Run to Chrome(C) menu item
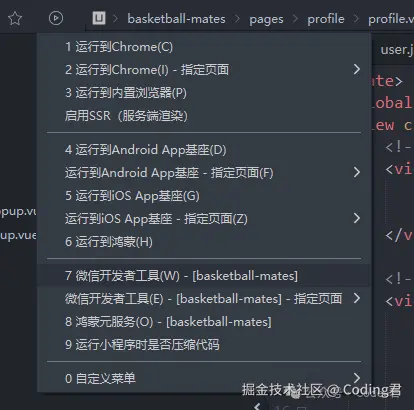Image resolution: width=414 pixels, height=410 pixels. (x=204, y=47)
